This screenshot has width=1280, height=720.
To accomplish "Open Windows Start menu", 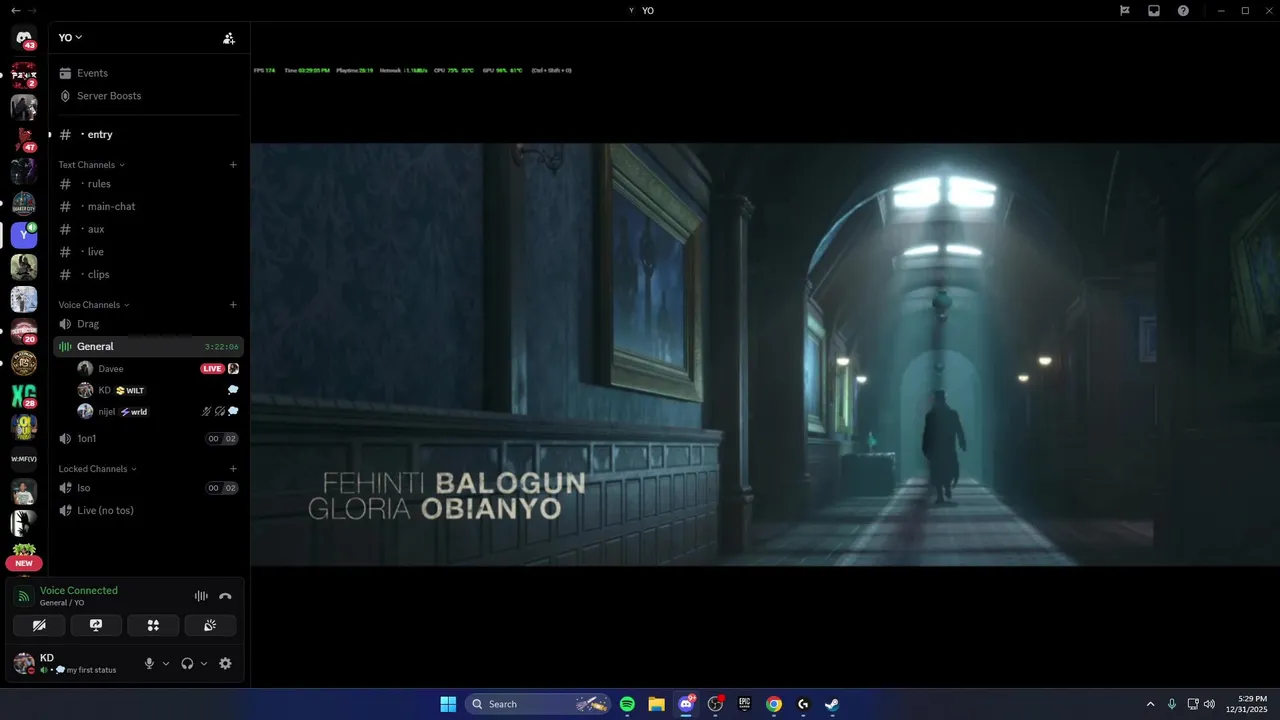I will [x=448, y=704].
